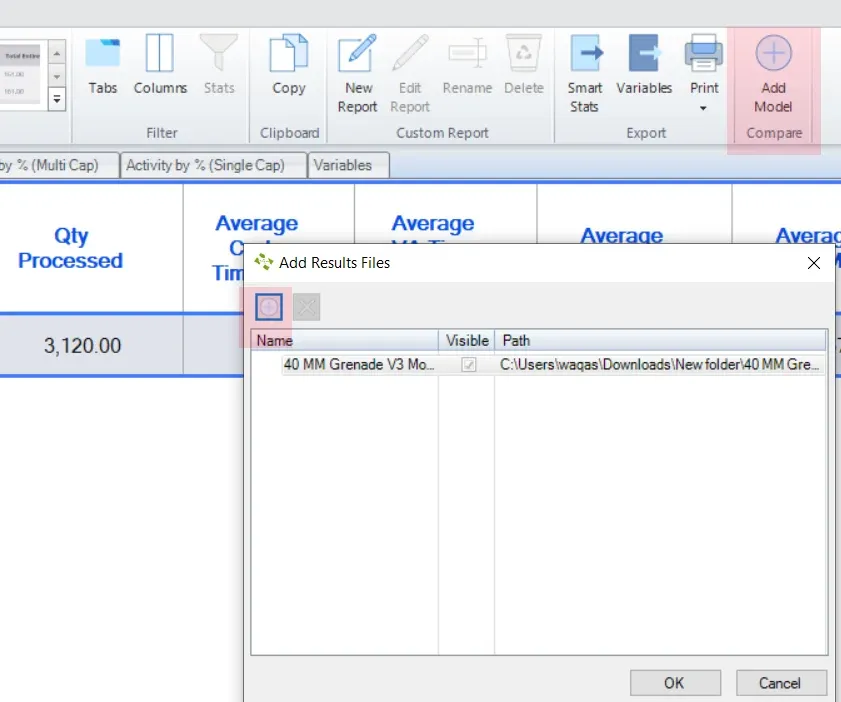
Task: Open the Print dropdown arrow
Action: coord(703,108)
